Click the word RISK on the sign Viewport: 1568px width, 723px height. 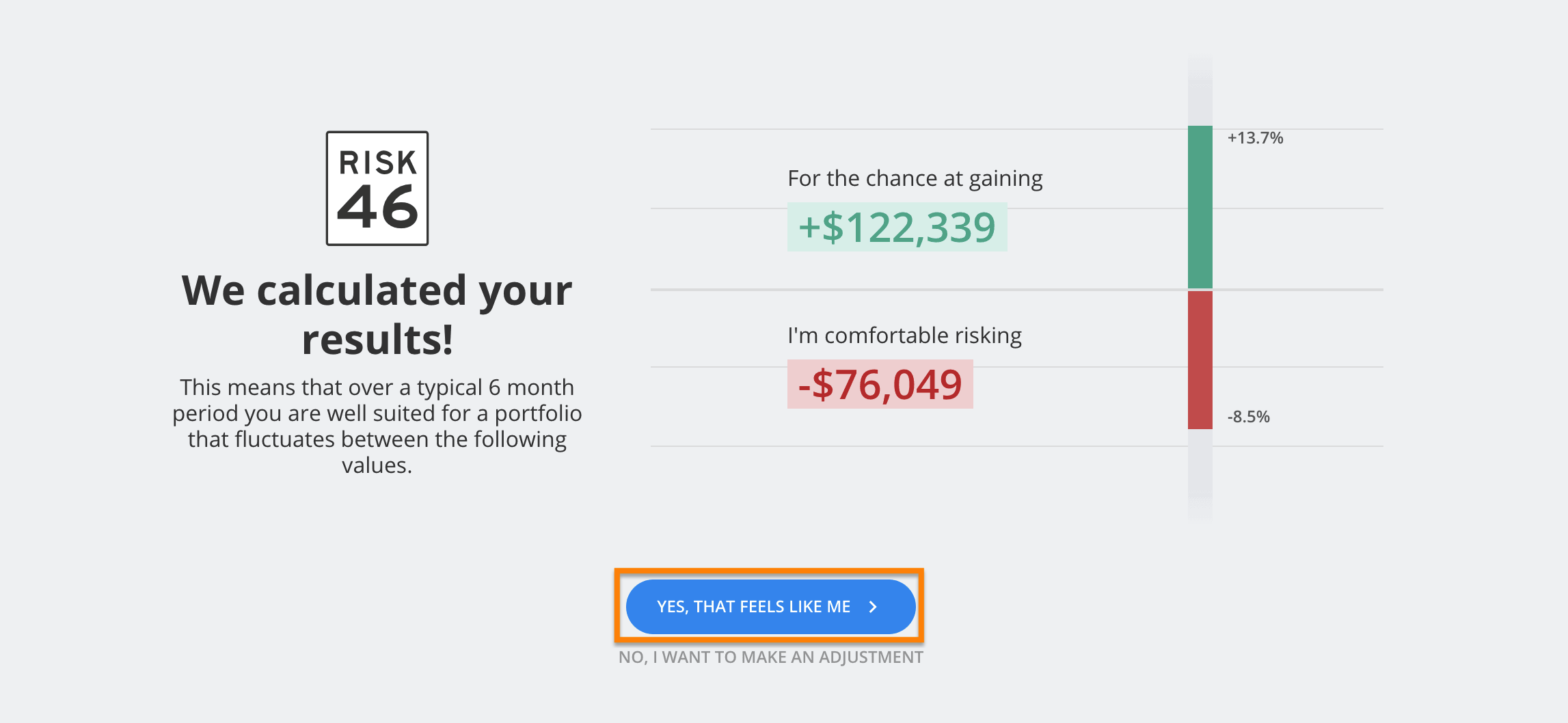(x=377, y=163)
